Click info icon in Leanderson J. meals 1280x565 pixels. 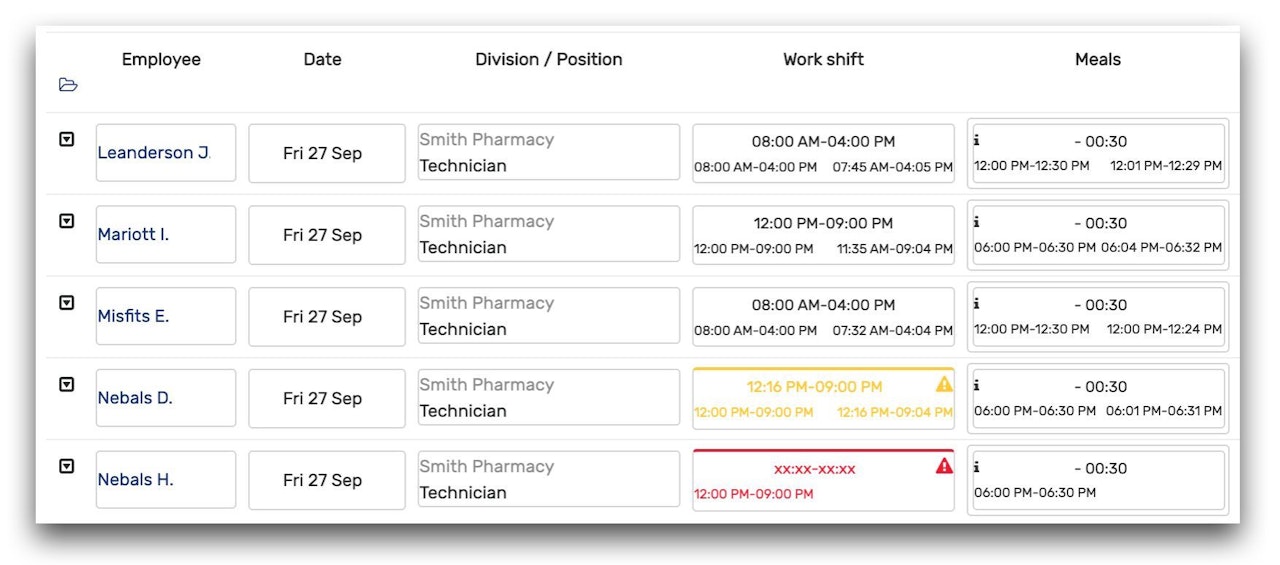coord(977,140)
